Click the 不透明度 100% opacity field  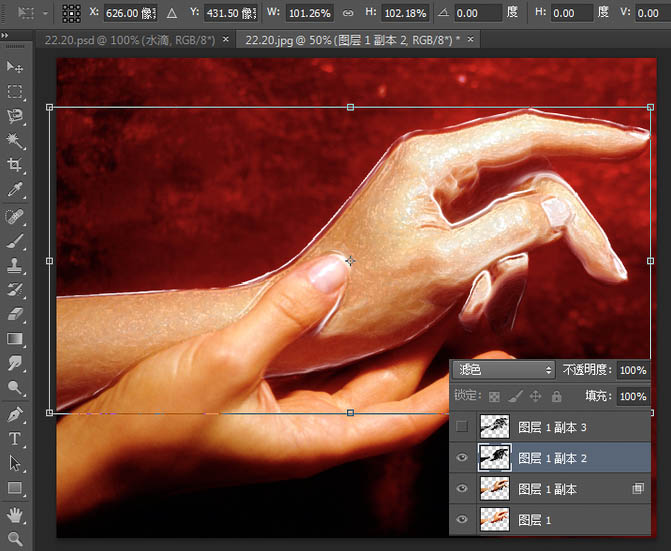(x=633, y=370)
